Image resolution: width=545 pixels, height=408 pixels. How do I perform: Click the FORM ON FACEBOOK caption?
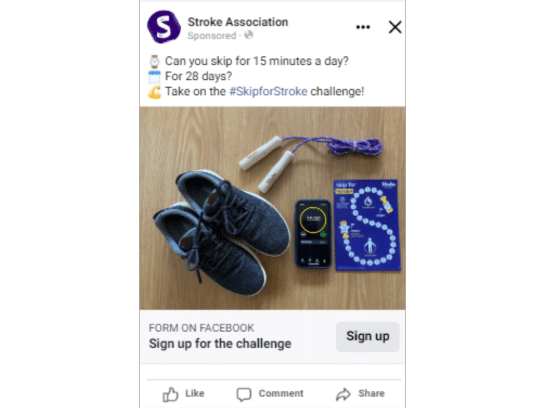[201, 328]
